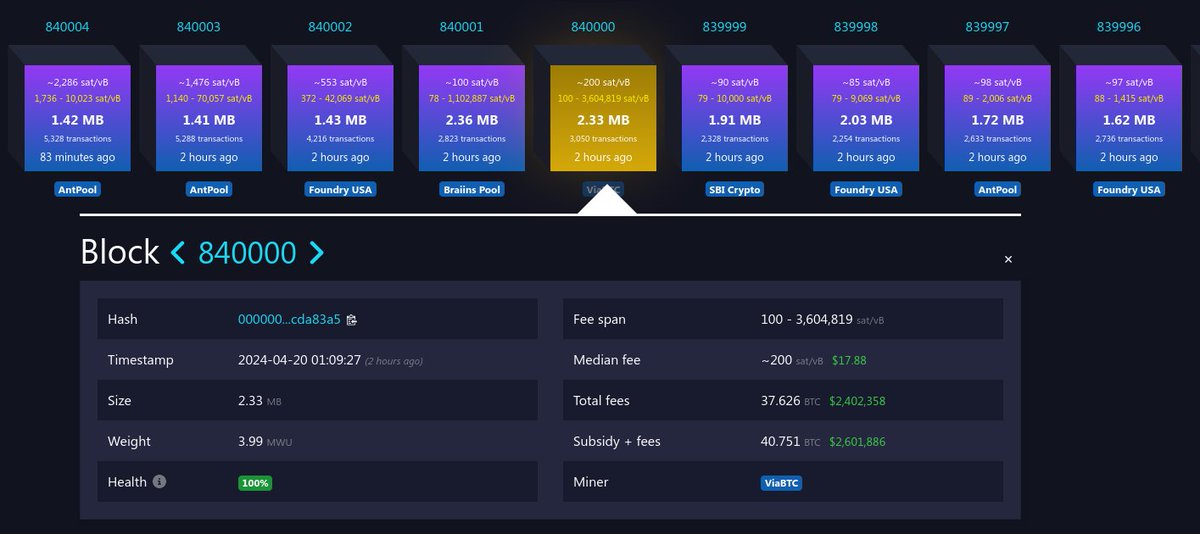Select the gold 2.33 MB block cube

tap(603, 118)
